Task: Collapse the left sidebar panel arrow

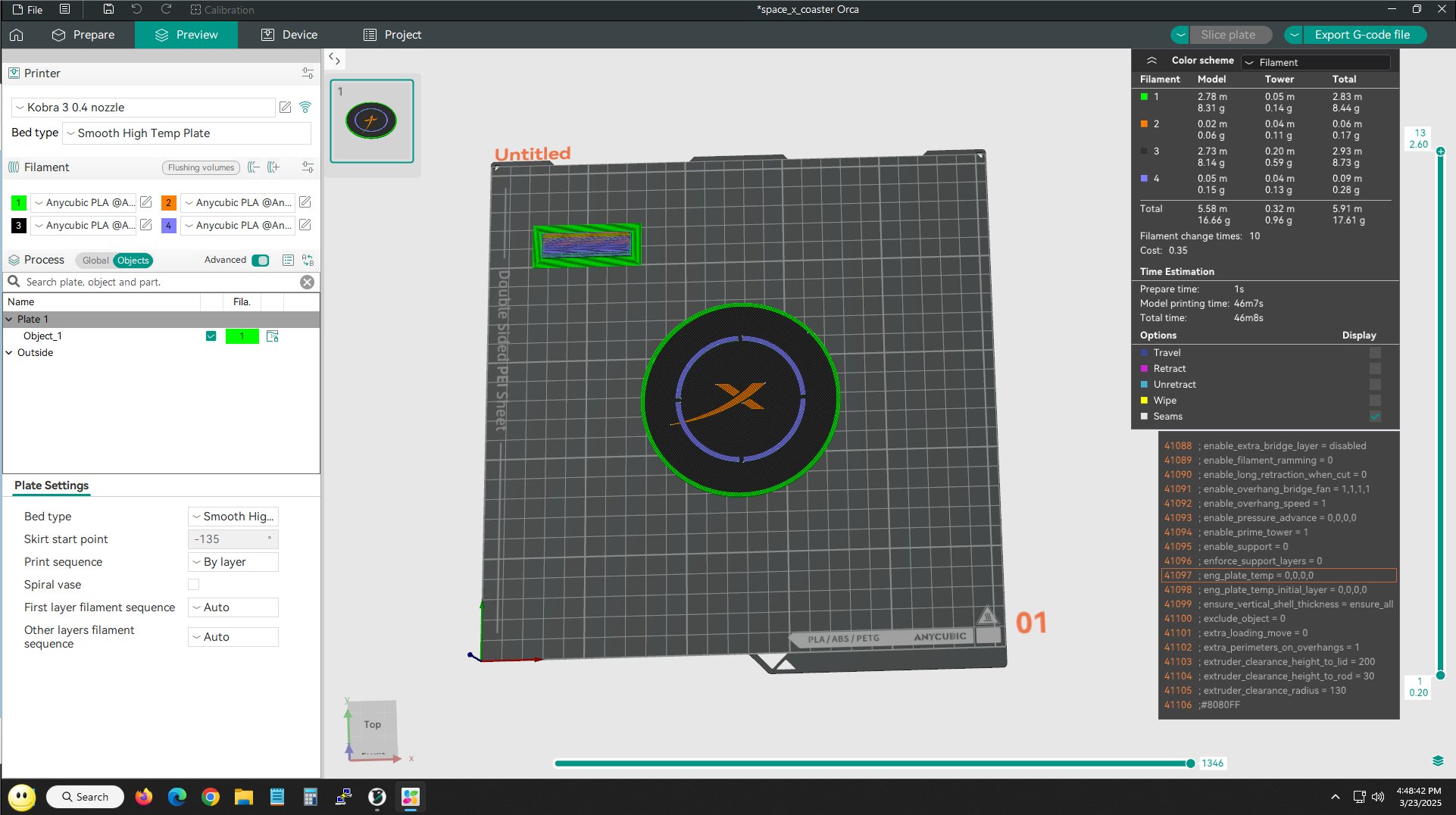Action: tap(334, 59)
